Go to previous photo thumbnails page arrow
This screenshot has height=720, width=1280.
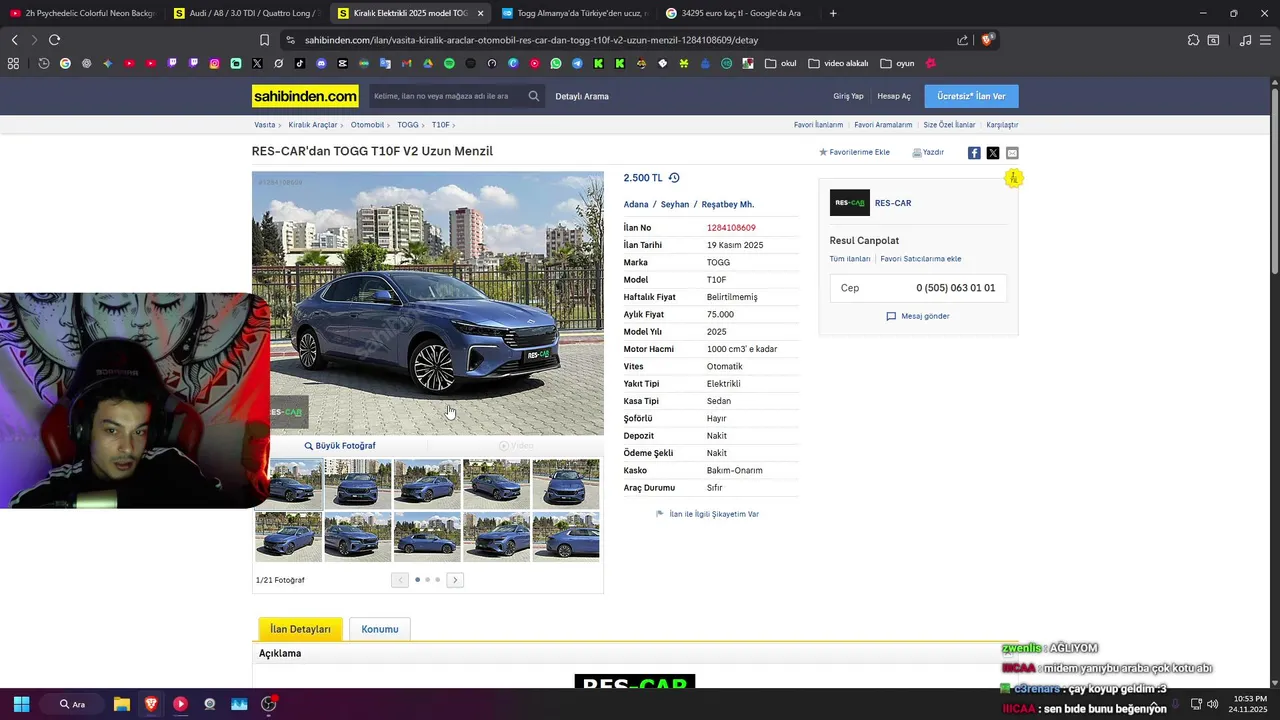pyautogui.click(x=400, y=580)
